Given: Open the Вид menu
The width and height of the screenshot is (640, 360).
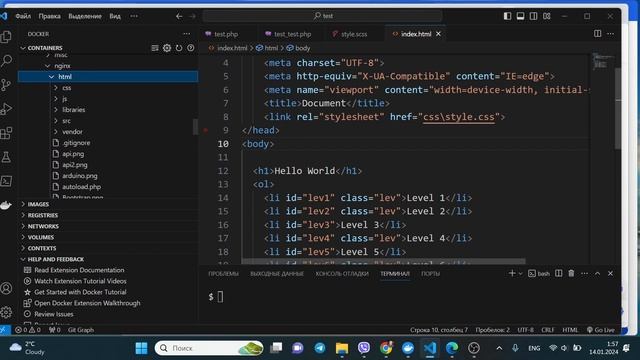Looking at the screenshot, I should coord(115,16).
